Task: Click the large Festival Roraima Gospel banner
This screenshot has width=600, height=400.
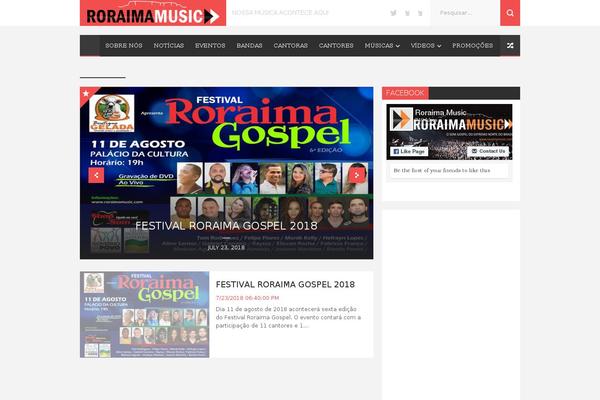Action: 227,173
